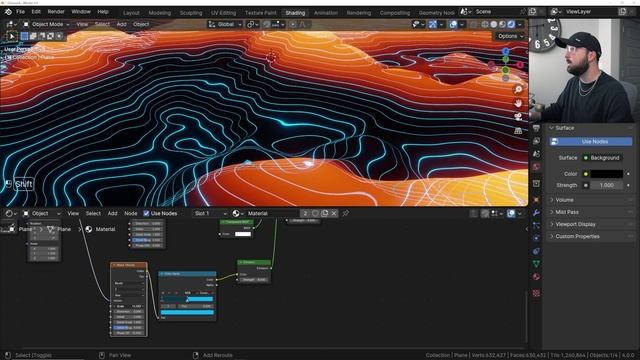The width and height of the screenshot is (640, 360).
Task: Click the zoom magnifier viewport icon
Action: [518, 89]
